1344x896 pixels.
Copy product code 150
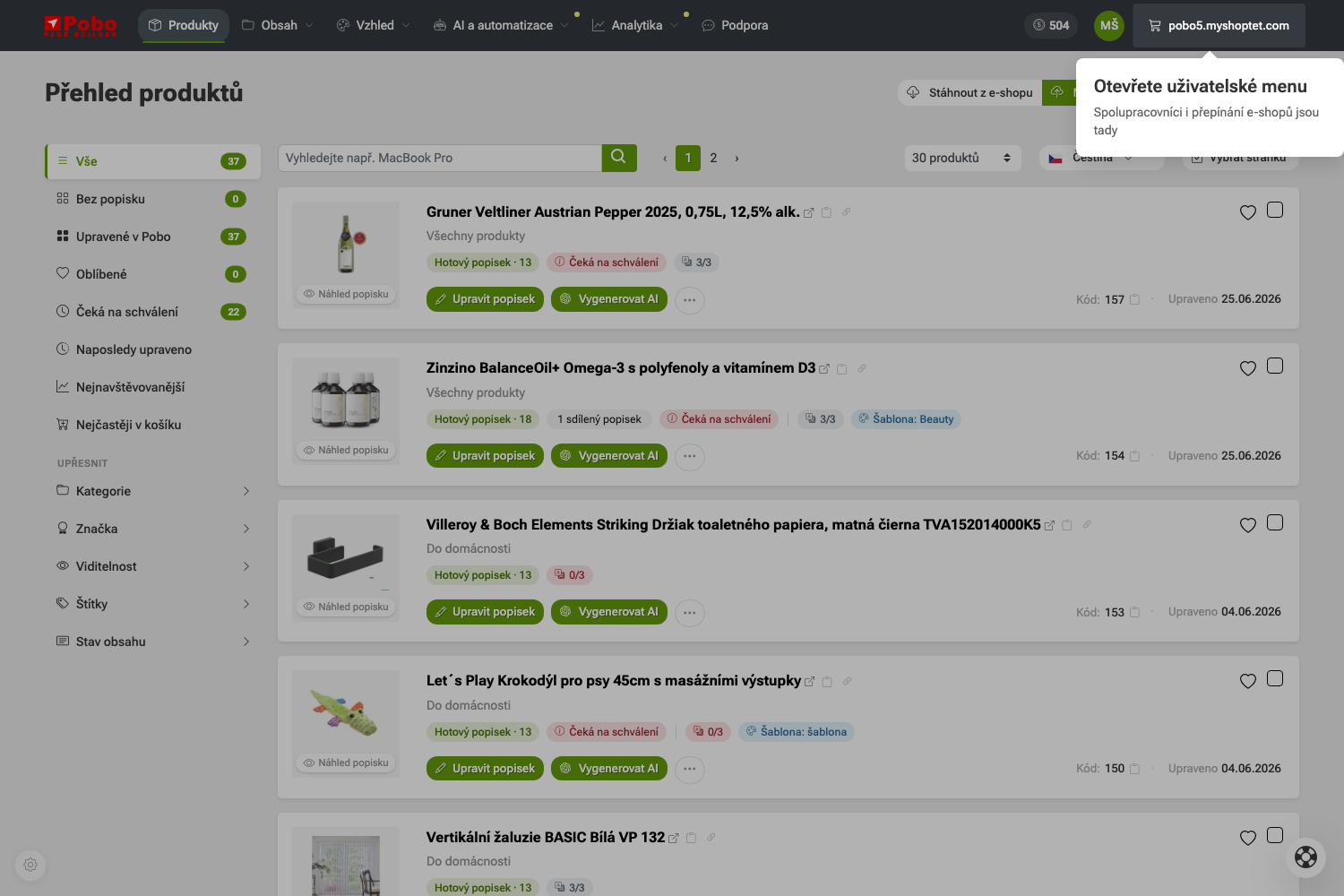point(1135,769)
